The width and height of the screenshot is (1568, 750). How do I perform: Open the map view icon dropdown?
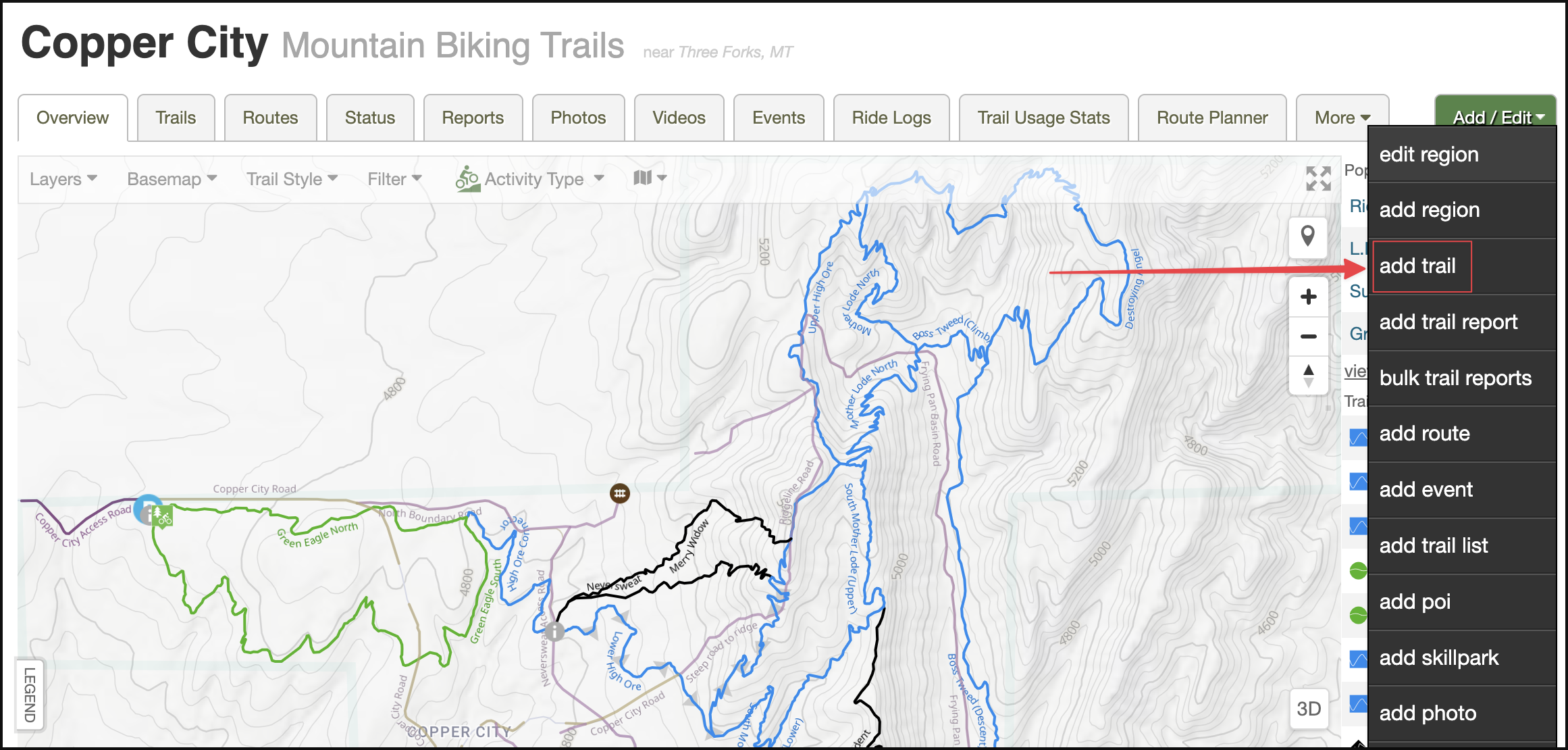point(650,178)
